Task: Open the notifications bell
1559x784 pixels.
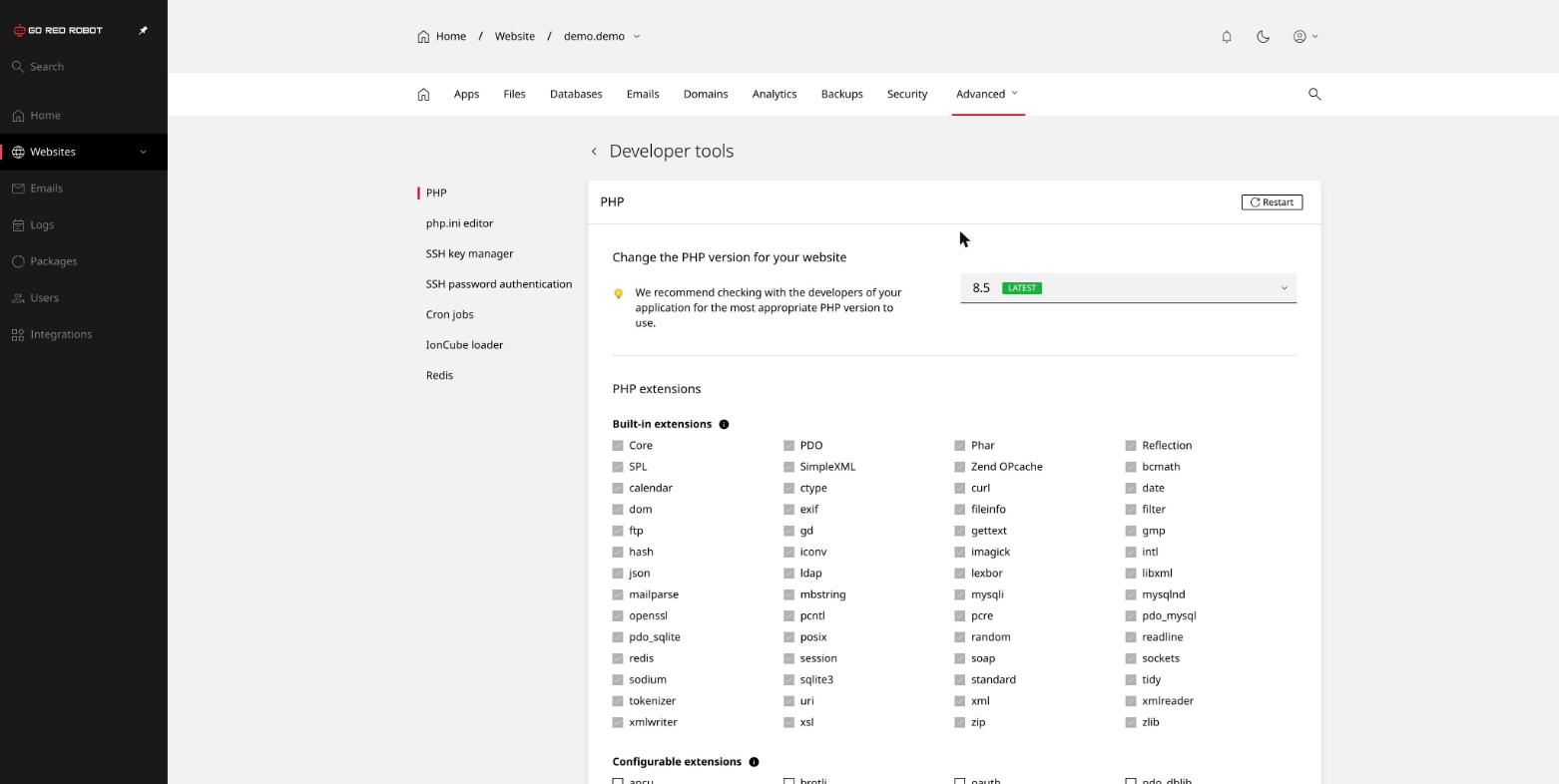Action: pyautogui.click(x=1227, y=36)
